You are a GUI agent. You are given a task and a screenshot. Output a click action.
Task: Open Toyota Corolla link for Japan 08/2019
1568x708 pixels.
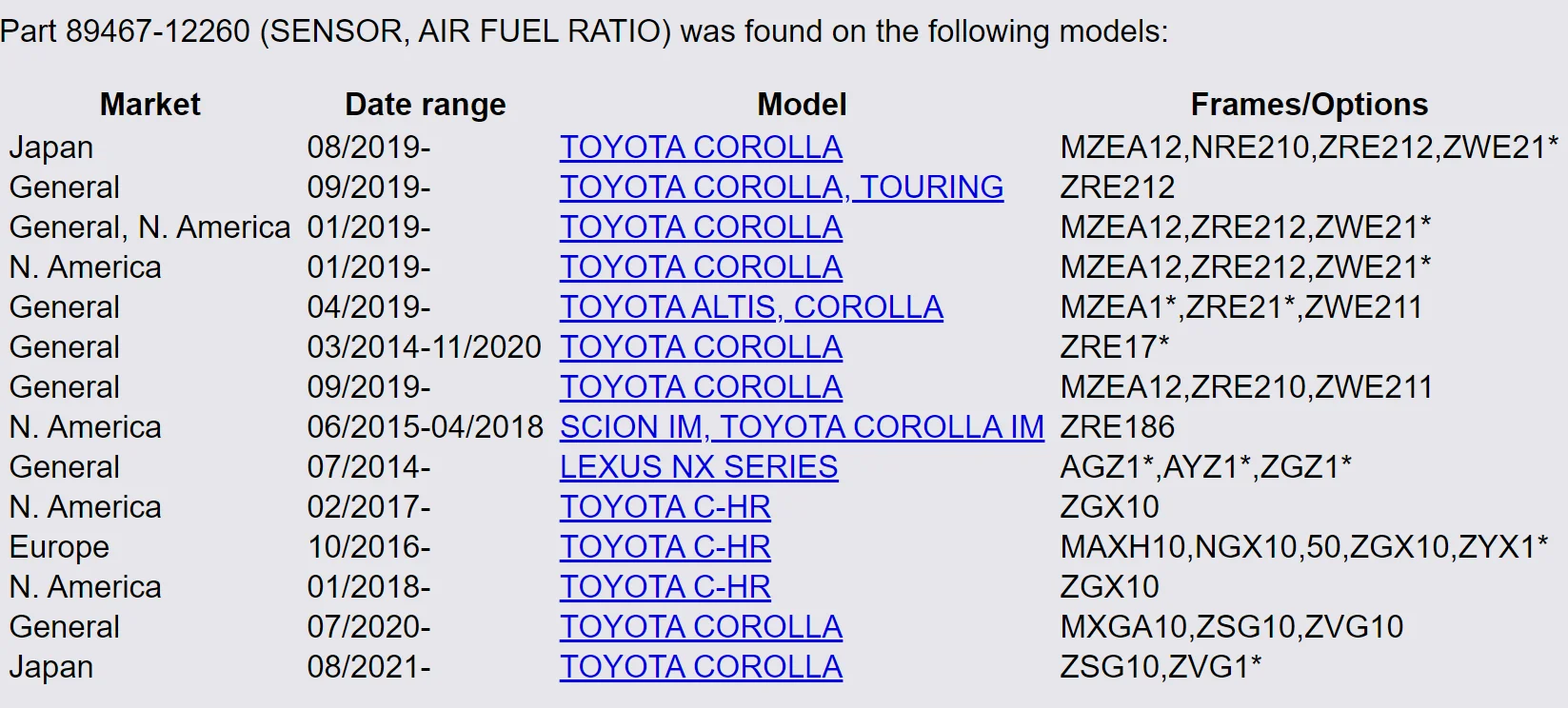point(701,147)
